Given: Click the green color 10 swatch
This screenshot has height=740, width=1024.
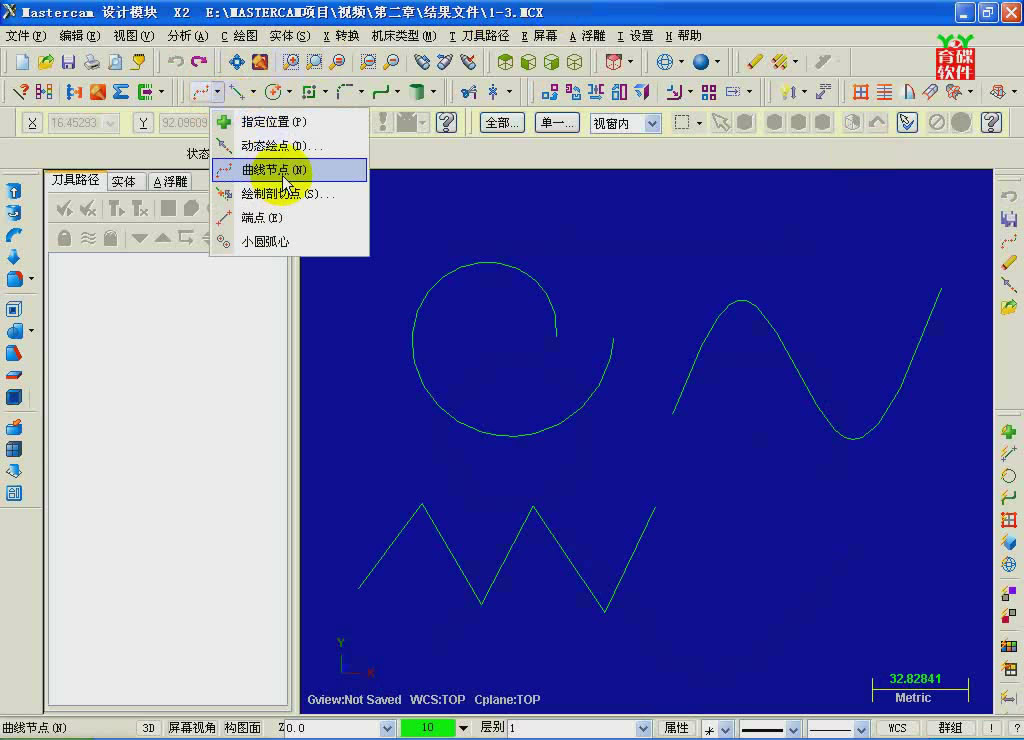Looking at the screenshot, I should click(x=428, y=728).
